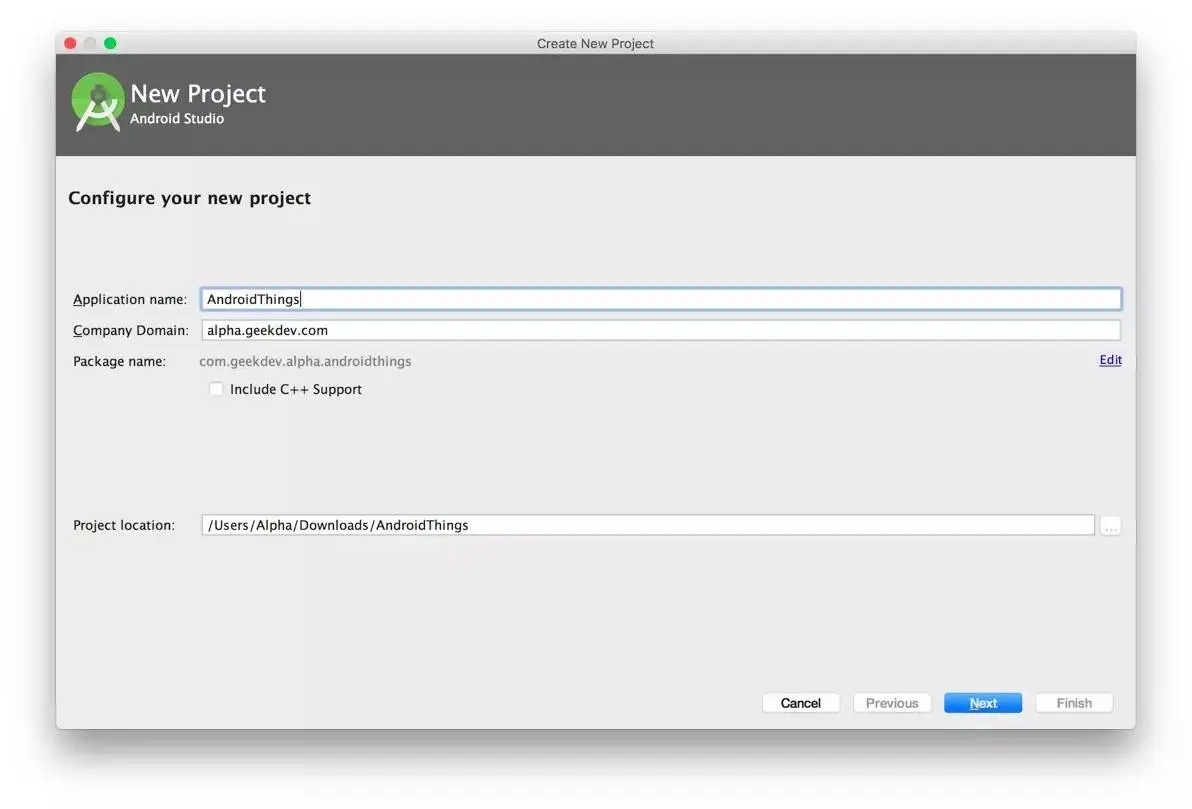Enable Include C++ Support checkbox
Screen dimensions: 1192x809
tap(217, 389)
